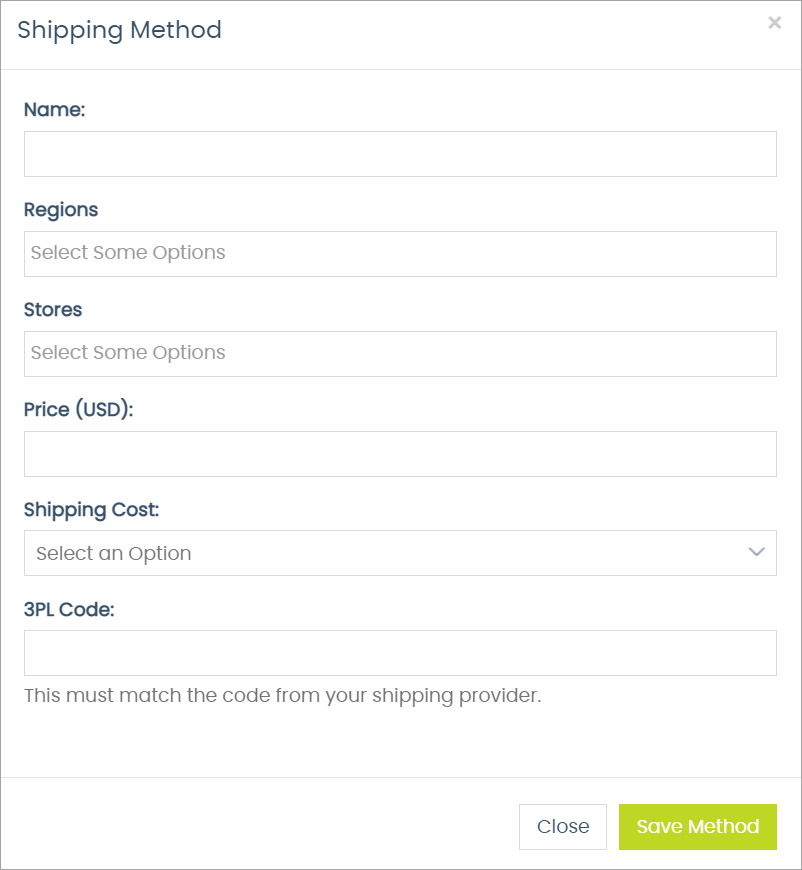Click inside the Name text field
802x870 pixels.
point(400,153)
